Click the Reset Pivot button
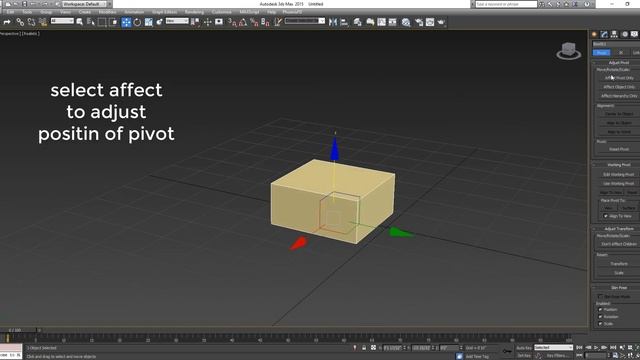The image size is (640, 360). [x=619, y=149]
